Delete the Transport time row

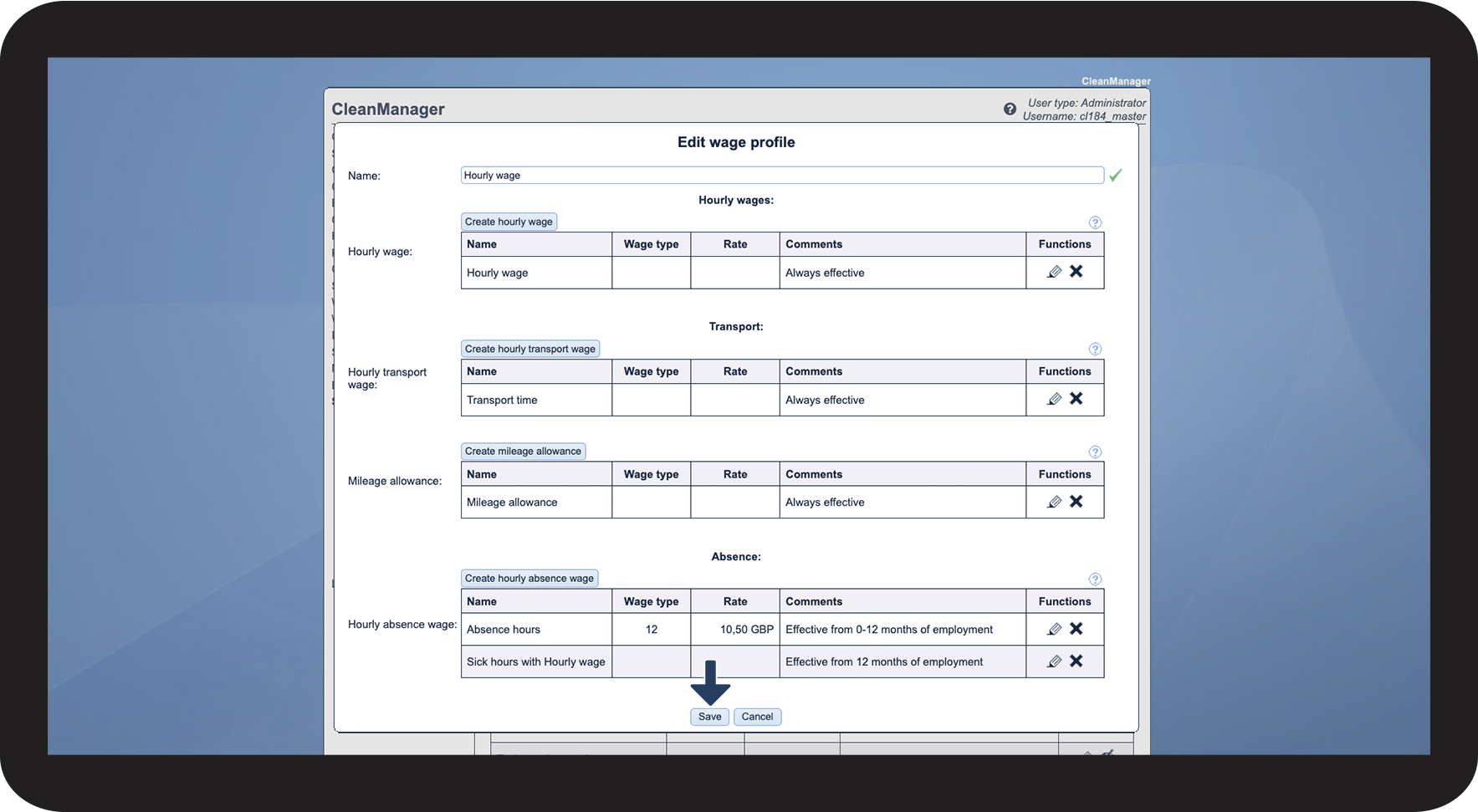click(x=1077, y=398)
